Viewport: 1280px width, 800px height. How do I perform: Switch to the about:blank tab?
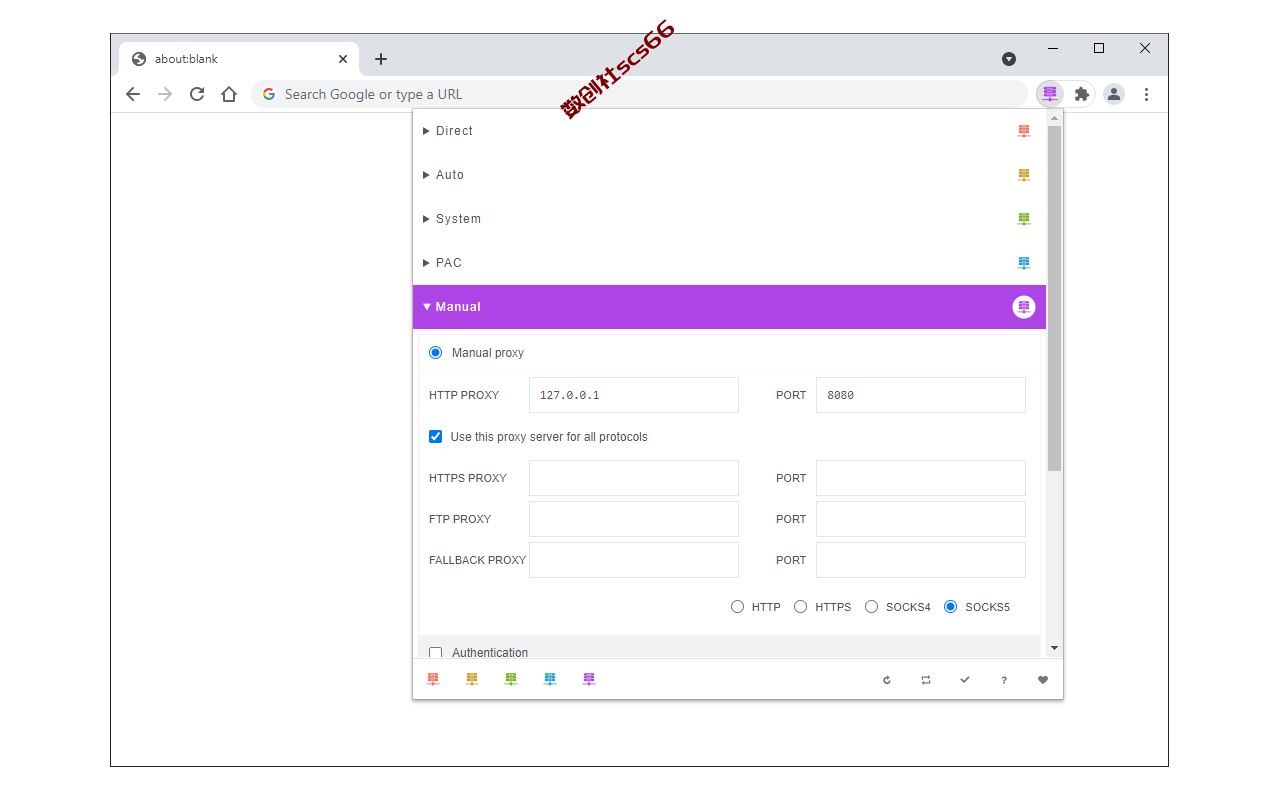coord(238,59)
